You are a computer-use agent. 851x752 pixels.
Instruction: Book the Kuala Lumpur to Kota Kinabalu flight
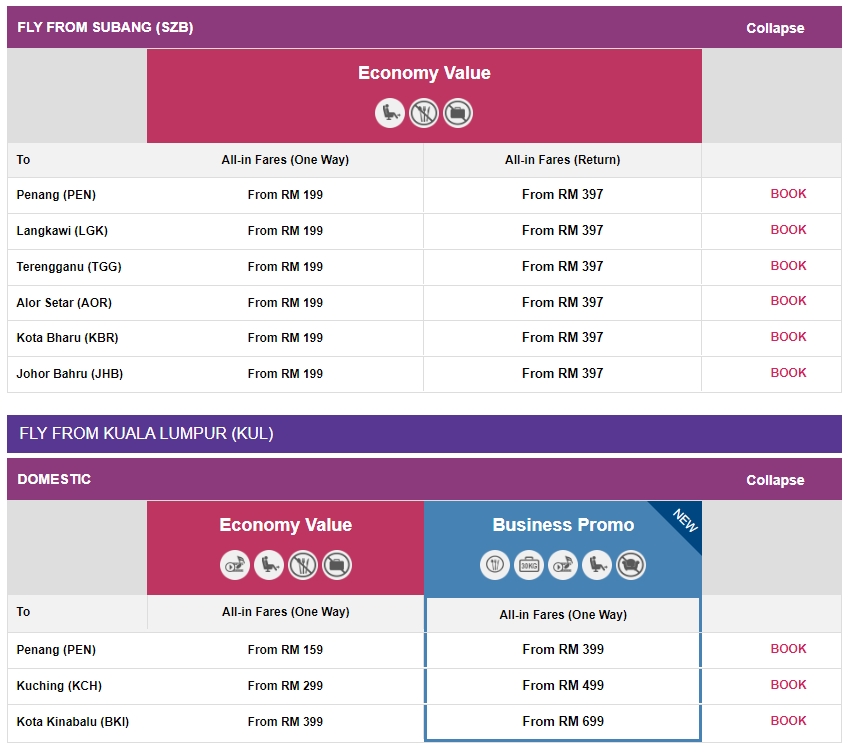pyautogui.click(x=788, y=721)
